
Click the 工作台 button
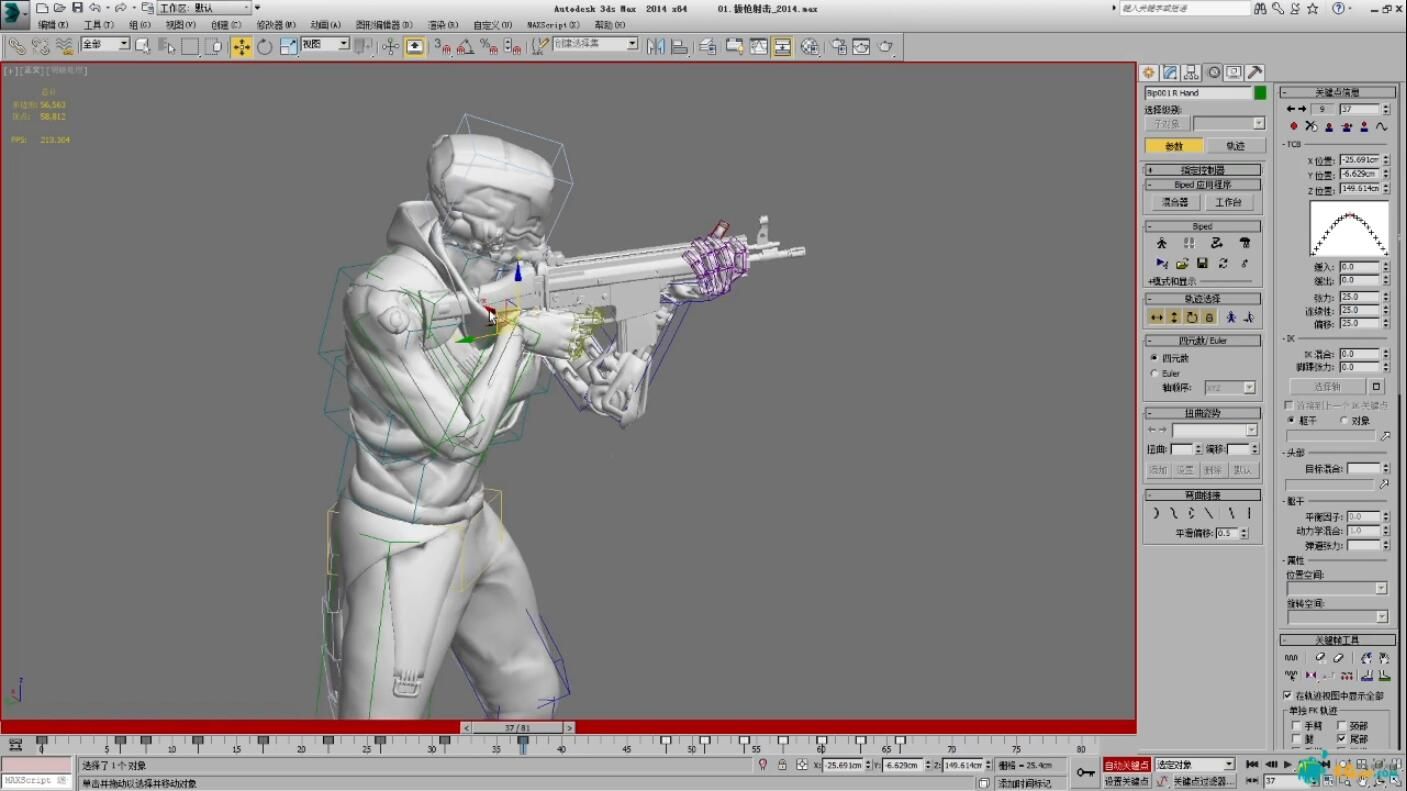(1228, 202)
